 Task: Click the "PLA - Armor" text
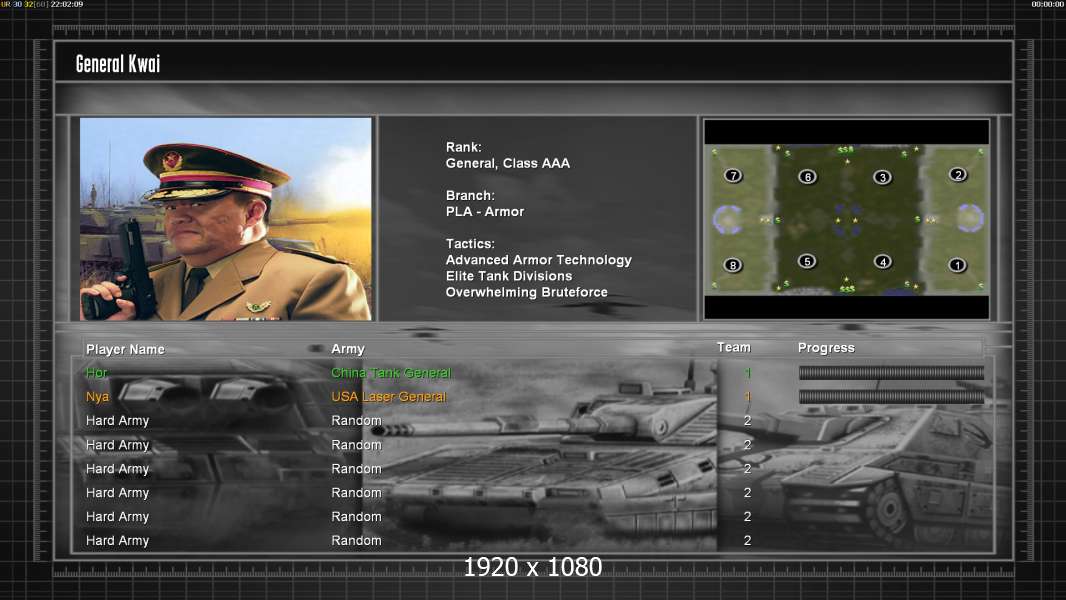pos(485,211)
